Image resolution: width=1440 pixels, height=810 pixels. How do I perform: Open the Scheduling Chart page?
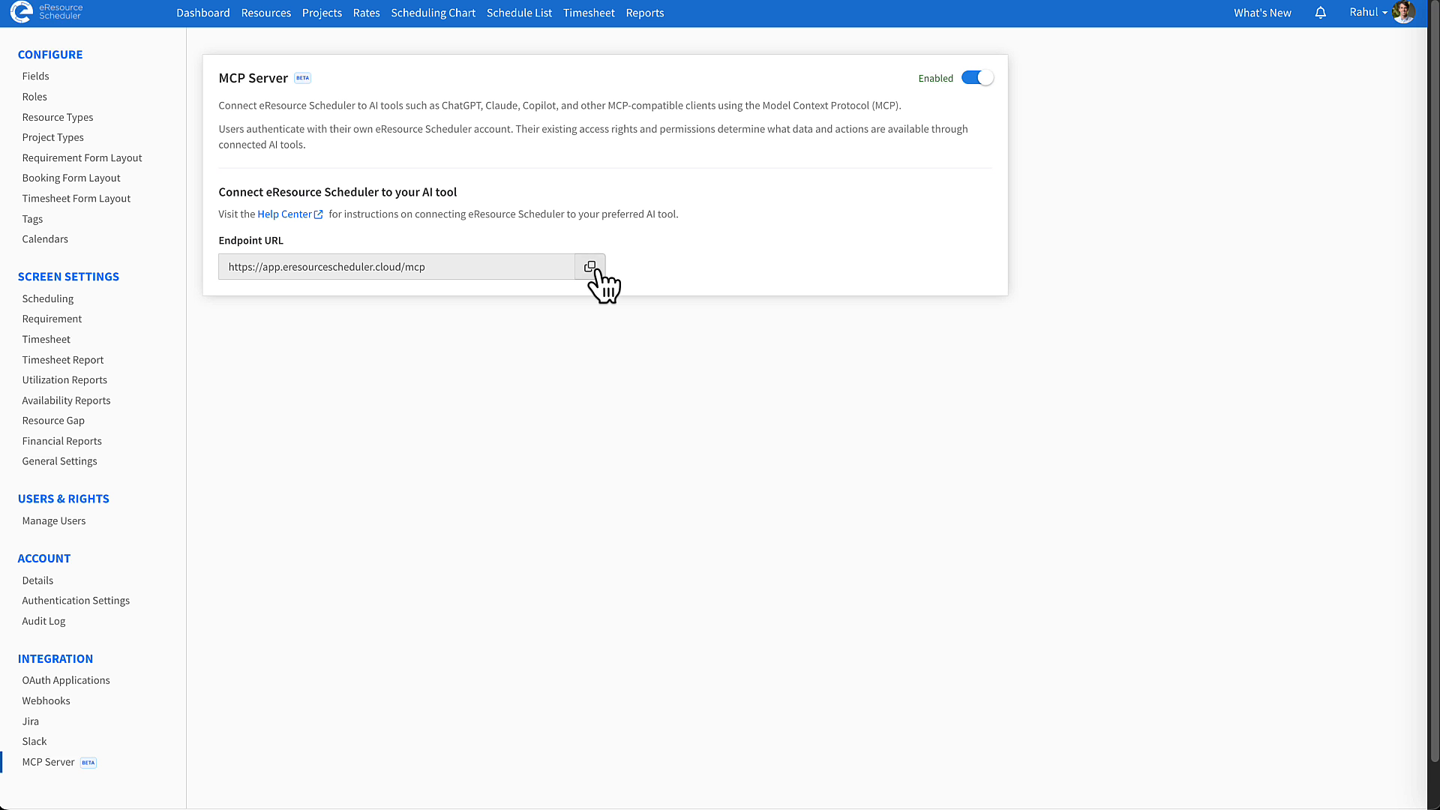coord(433,13)
